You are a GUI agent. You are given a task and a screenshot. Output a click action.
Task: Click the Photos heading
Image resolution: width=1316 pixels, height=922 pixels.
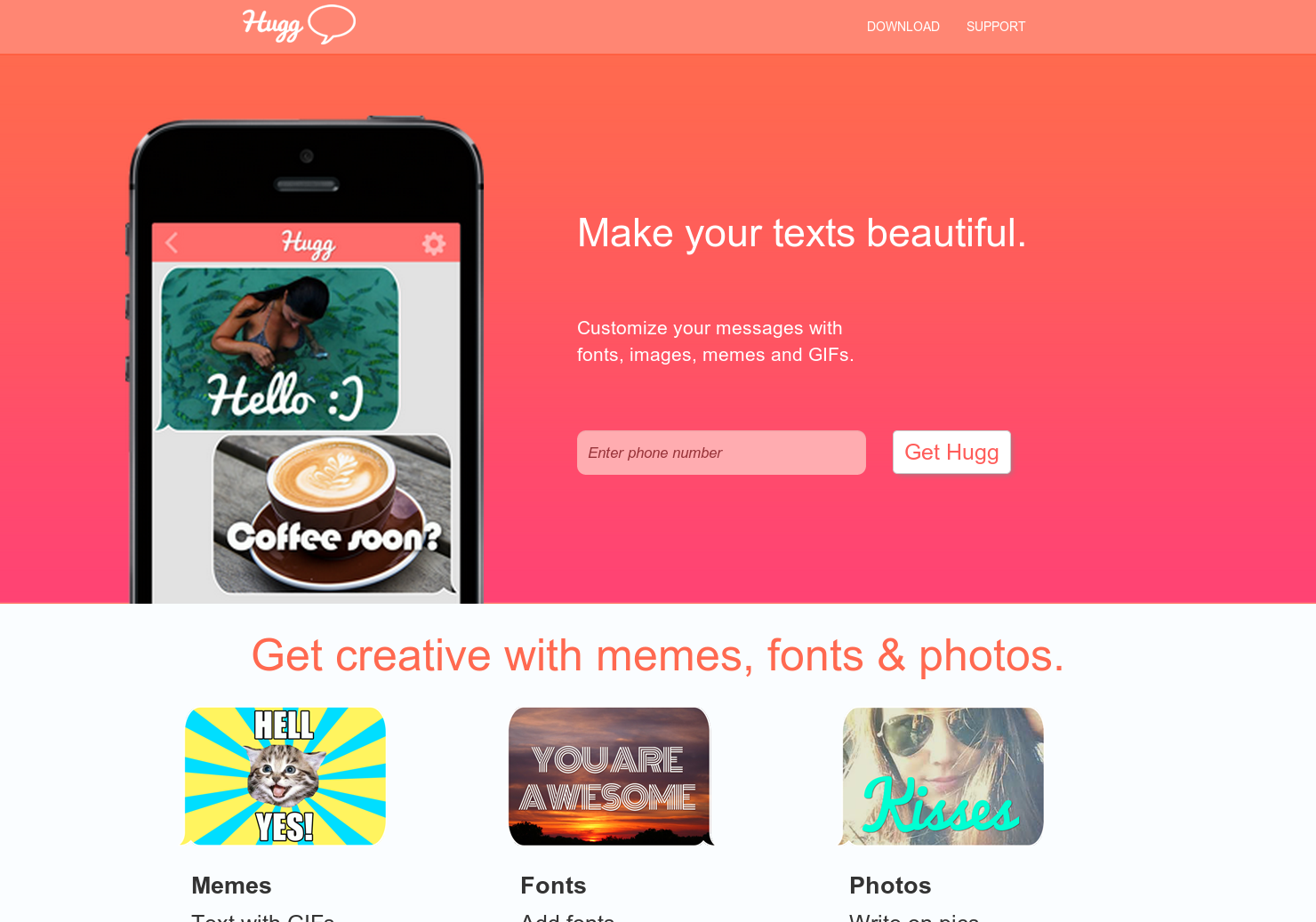pyautogui.click(x=890, y=886)
